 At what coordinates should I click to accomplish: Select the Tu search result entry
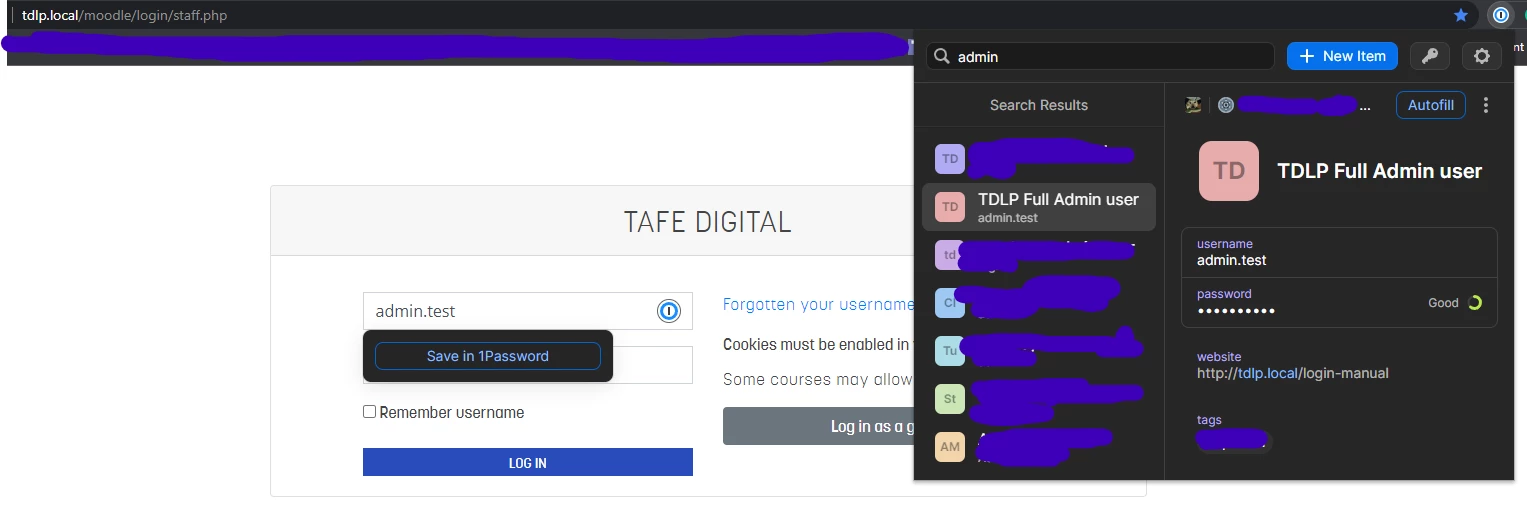pyautogui.click(x=1038, y=351)
